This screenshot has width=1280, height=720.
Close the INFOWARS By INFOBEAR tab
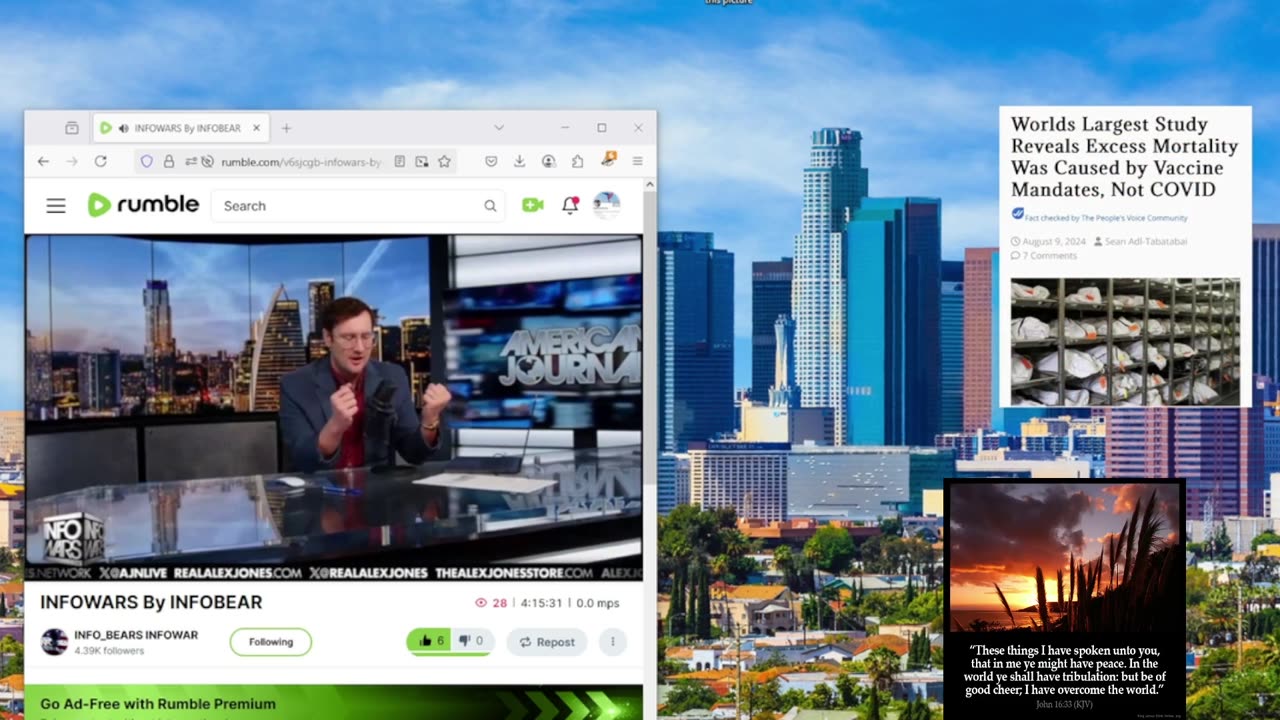pos(256,128)
